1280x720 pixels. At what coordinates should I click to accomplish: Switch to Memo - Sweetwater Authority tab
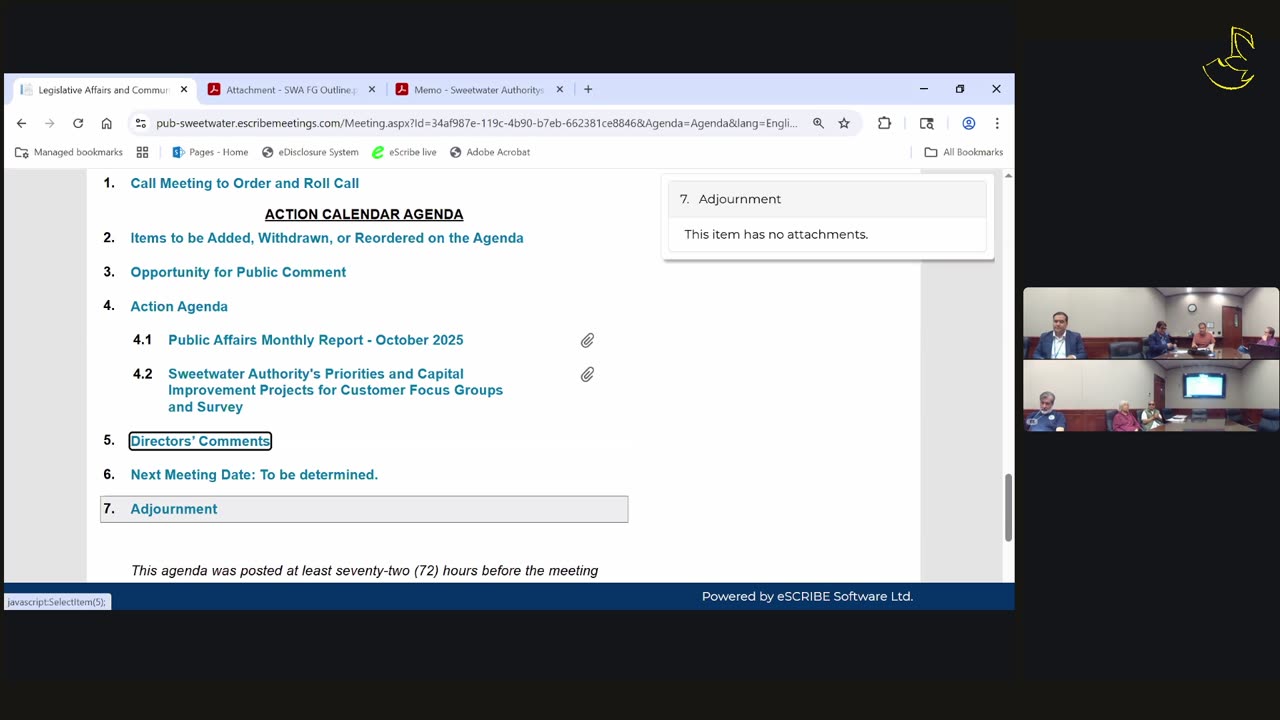480,90
